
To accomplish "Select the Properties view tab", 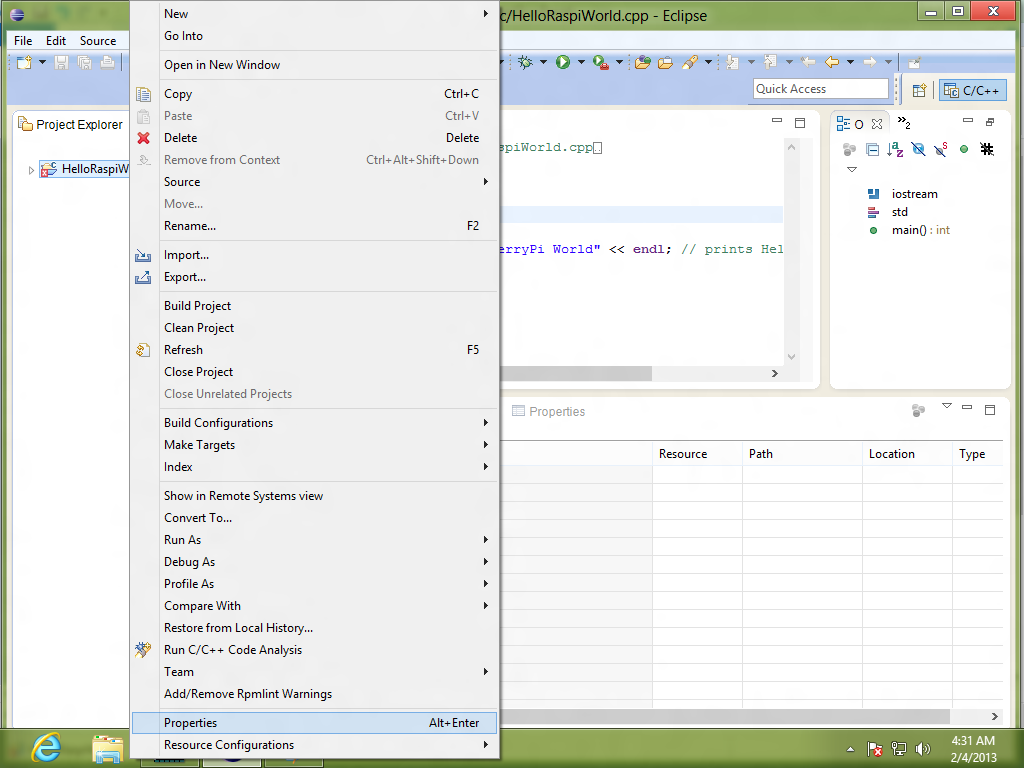I will 549,411.
